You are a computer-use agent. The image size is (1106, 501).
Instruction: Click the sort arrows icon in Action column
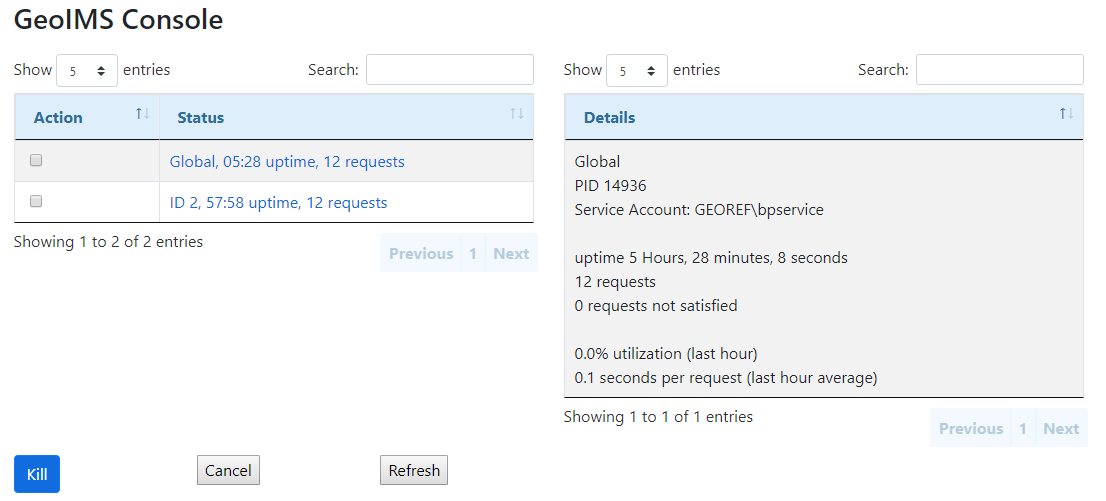[x=142, y=114]
